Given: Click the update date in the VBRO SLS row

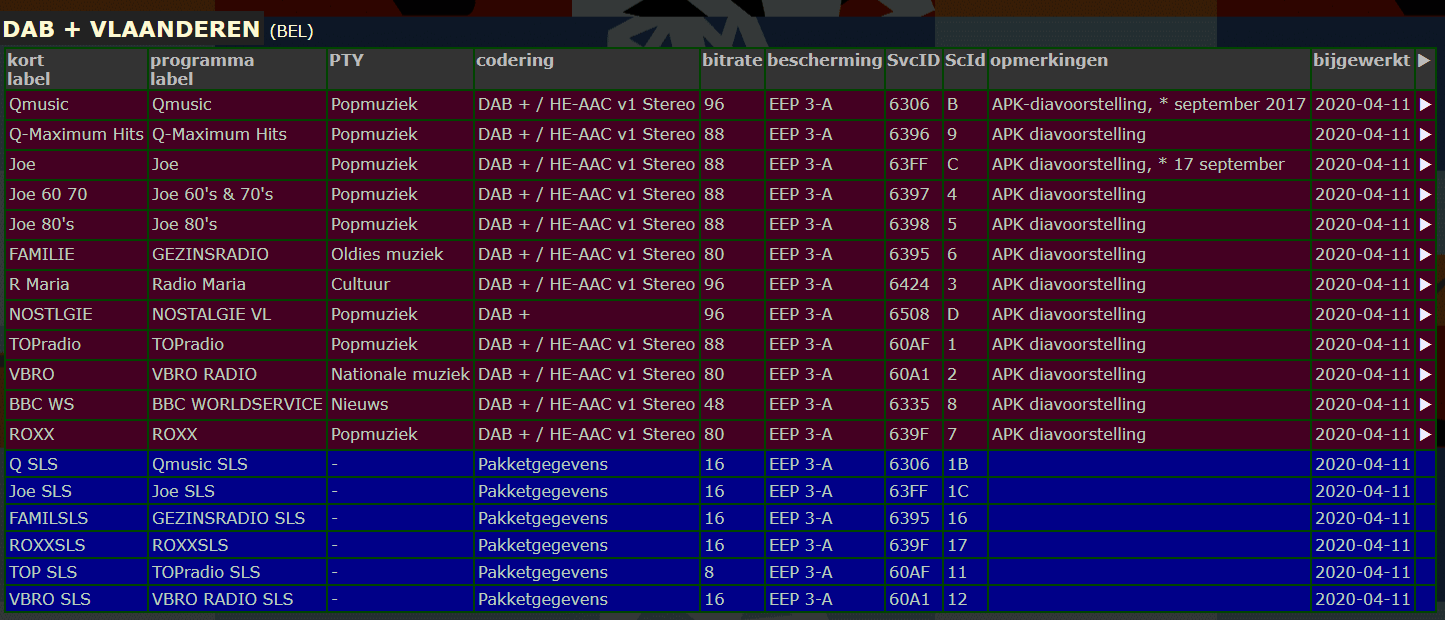Looking at the screenshot, I should point(1363,599).
